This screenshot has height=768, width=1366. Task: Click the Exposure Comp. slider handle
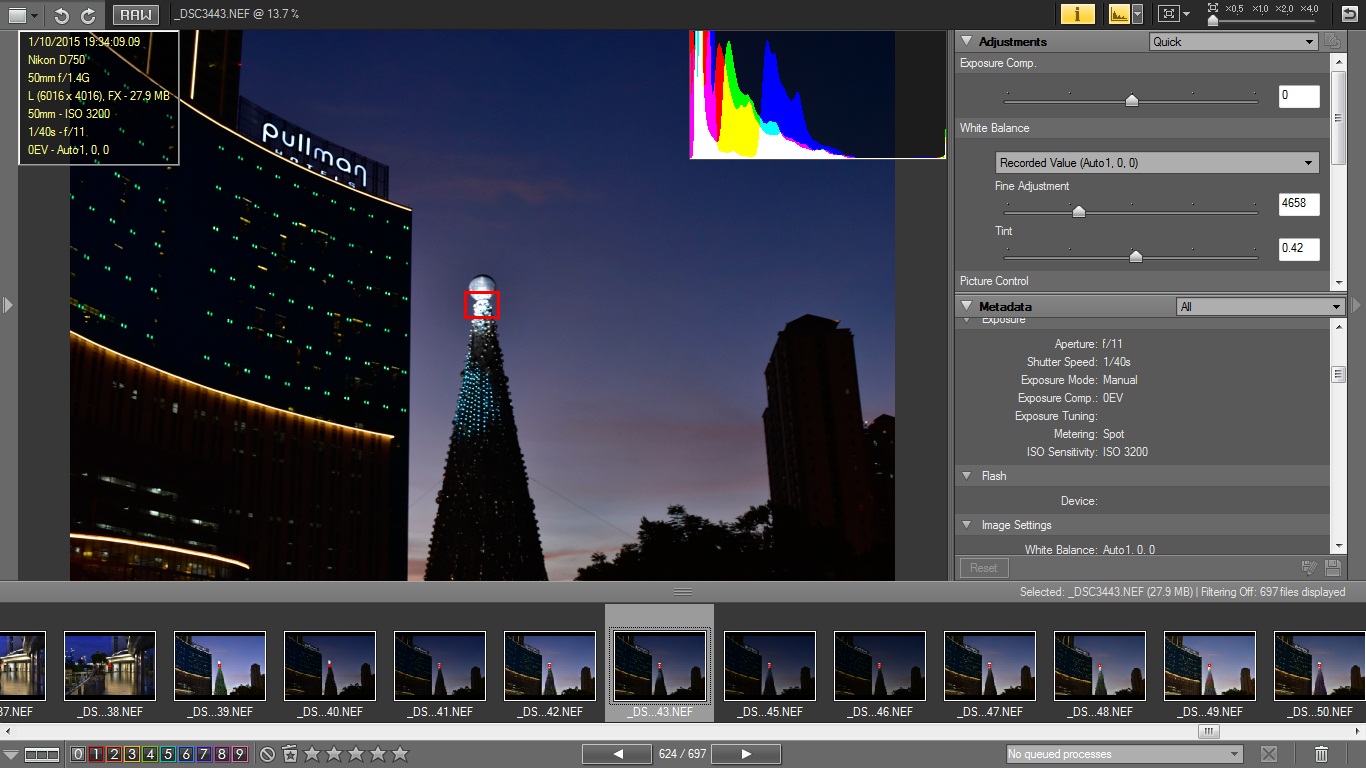(x=1131, y=100)
